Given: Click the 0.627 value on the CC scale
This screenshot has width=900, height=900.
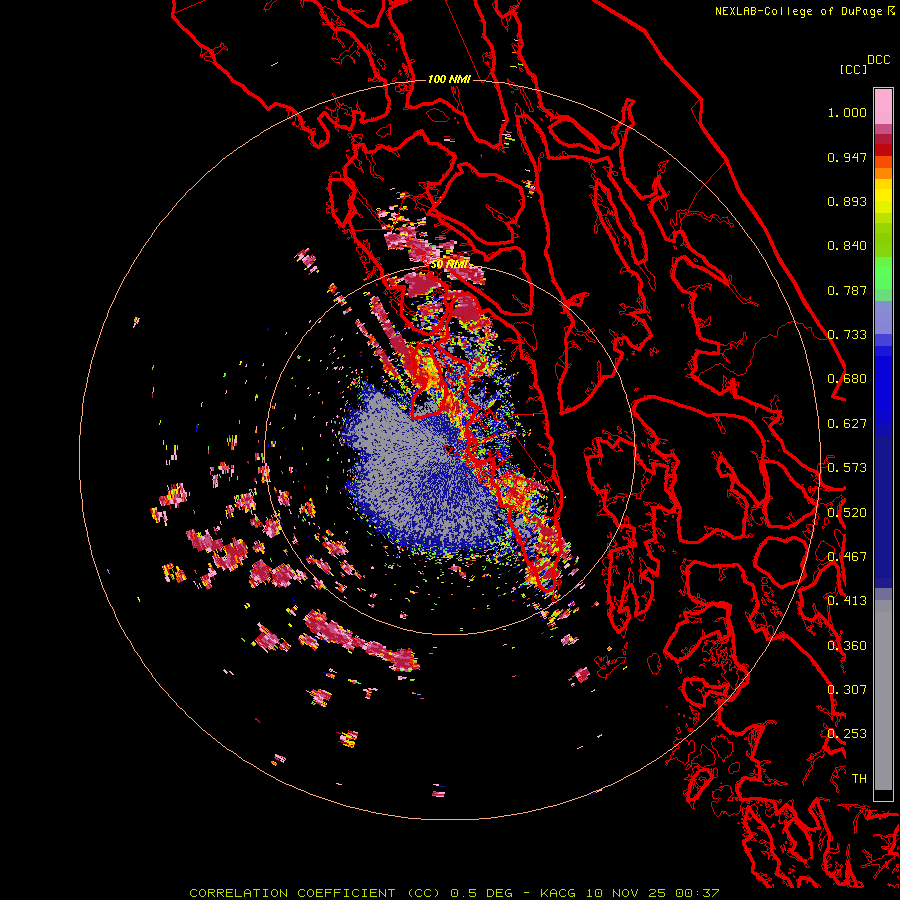Looking at the screenshot, I should tap(847, 424).
